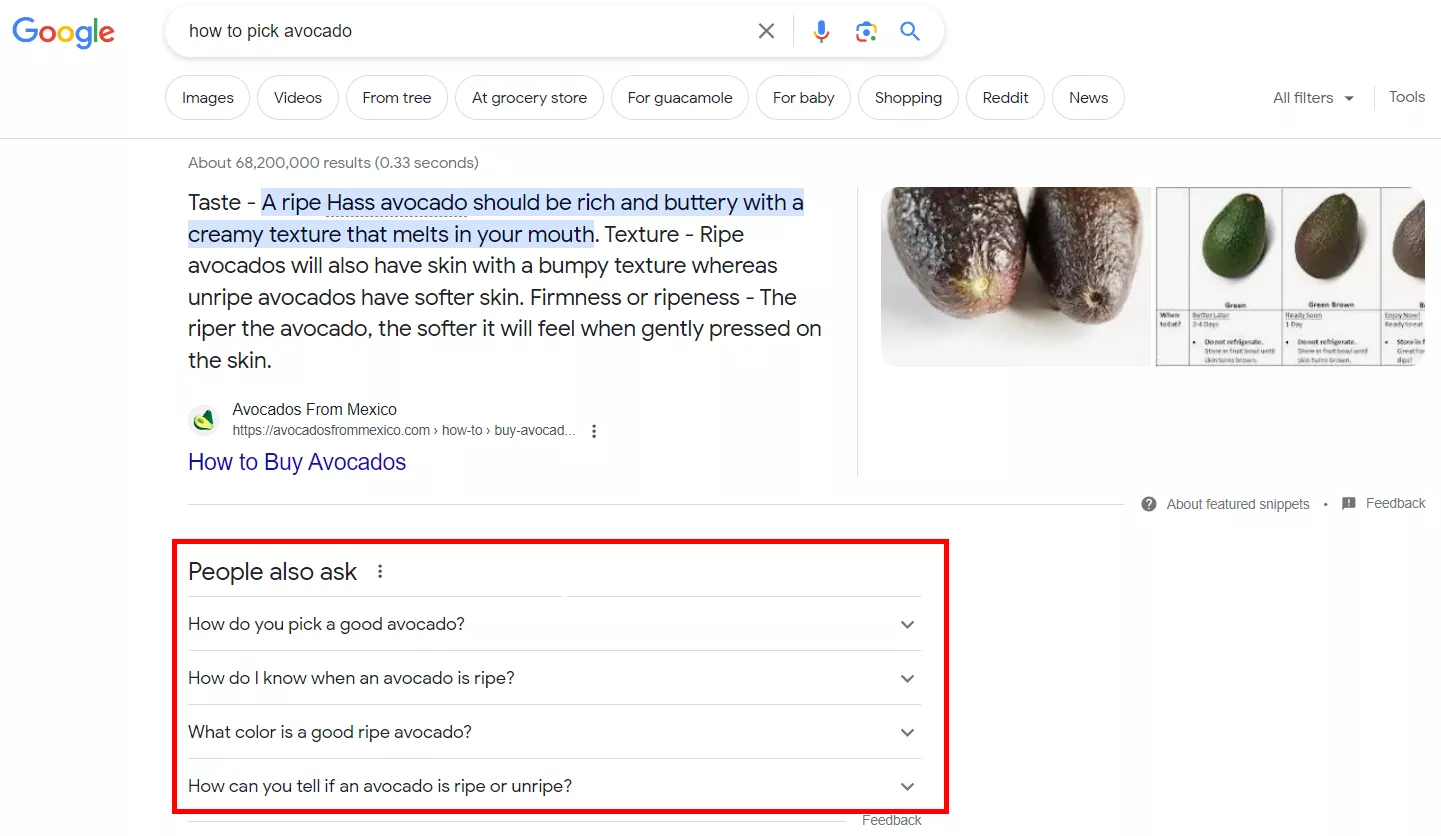Image resolution: width=1441 pixels, height=836 pixels.
Task: Open three-dot menu beside Avocados From Mexico
Action: tap(594, 431)
